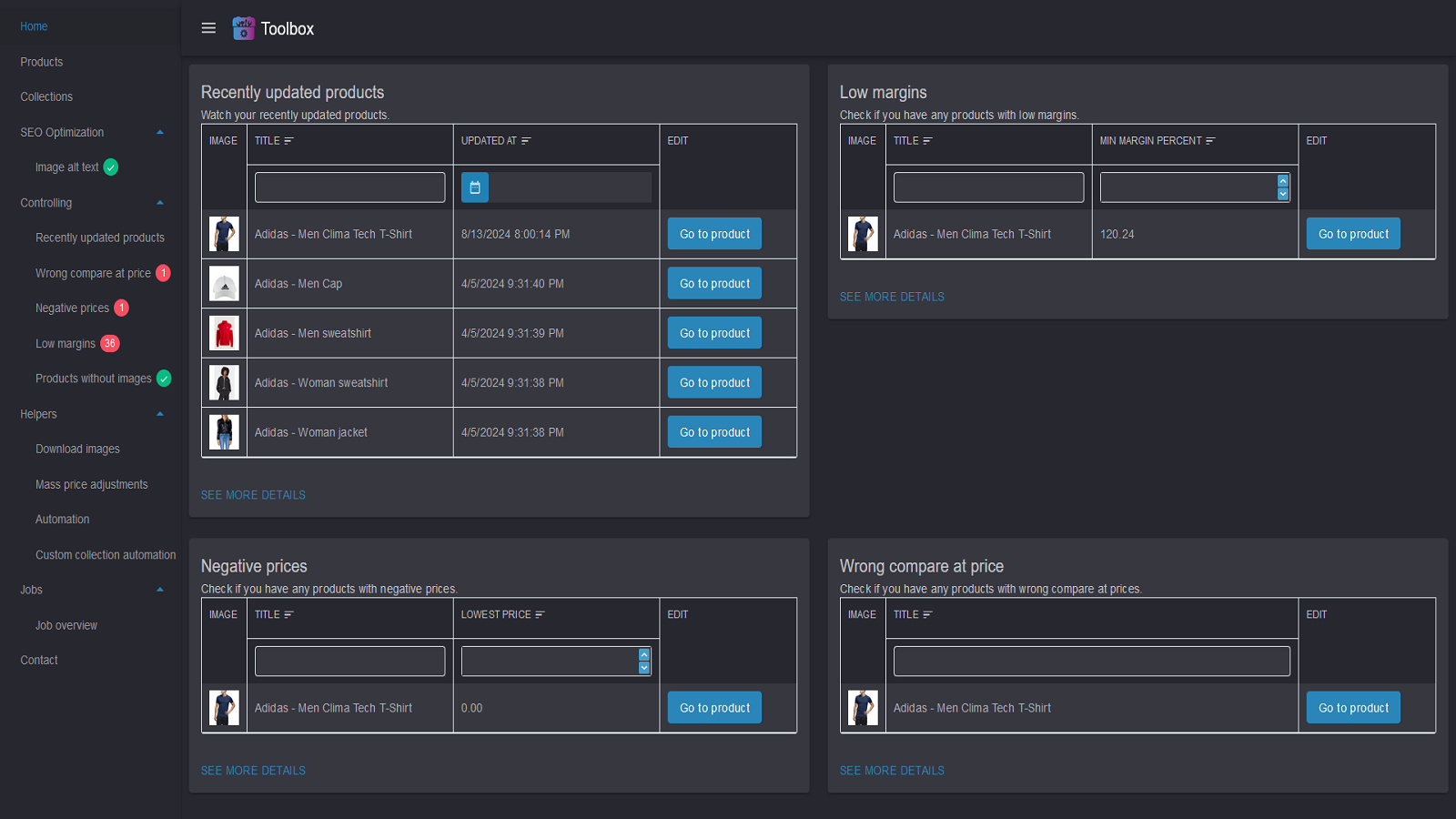Click the up stepper arrow on Min Margin Percent filter
The height and width of the screenshot is (819, 1456).
point(1284,180)
